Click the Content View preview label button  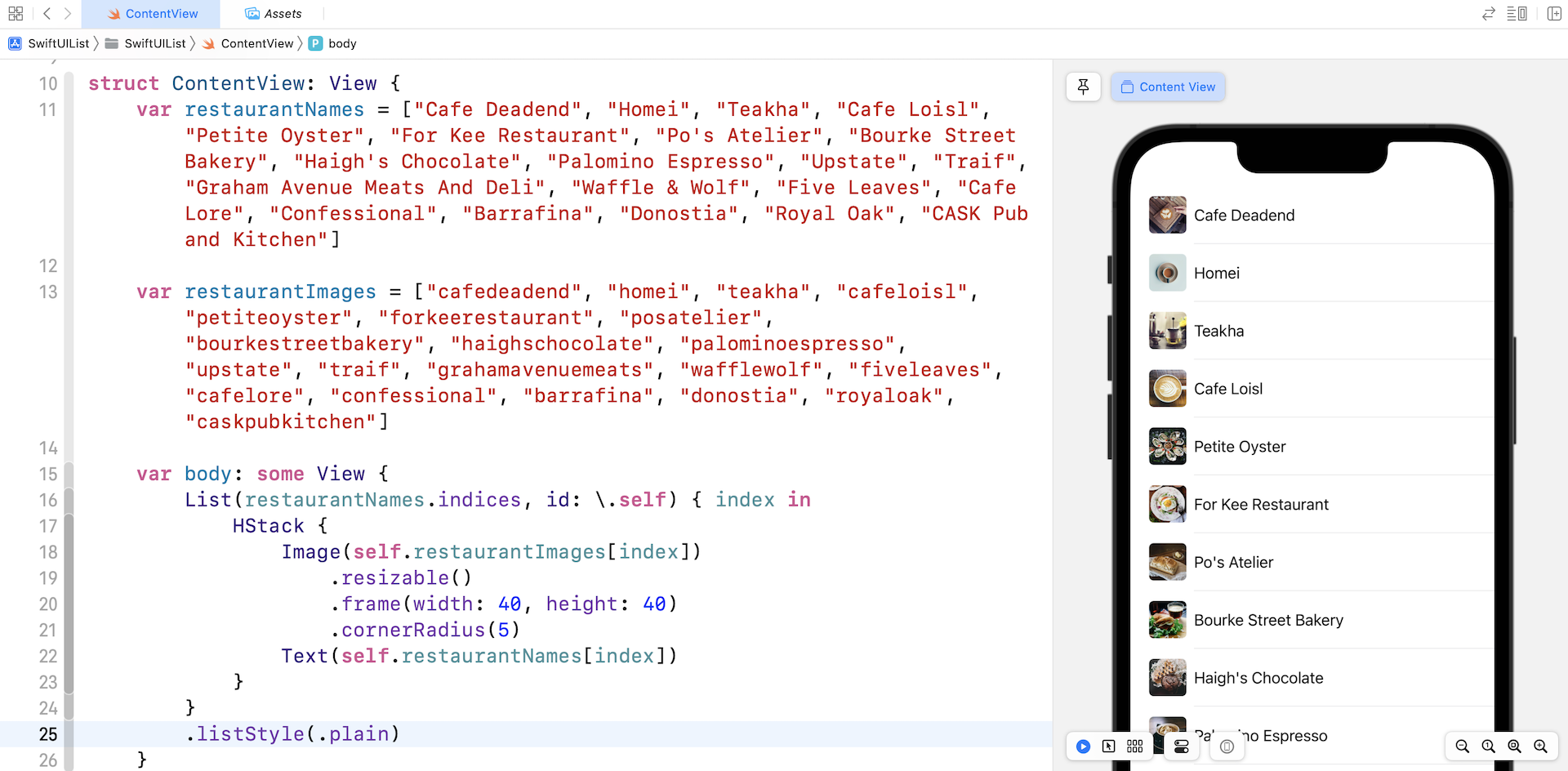click(x=1167, y=87)
